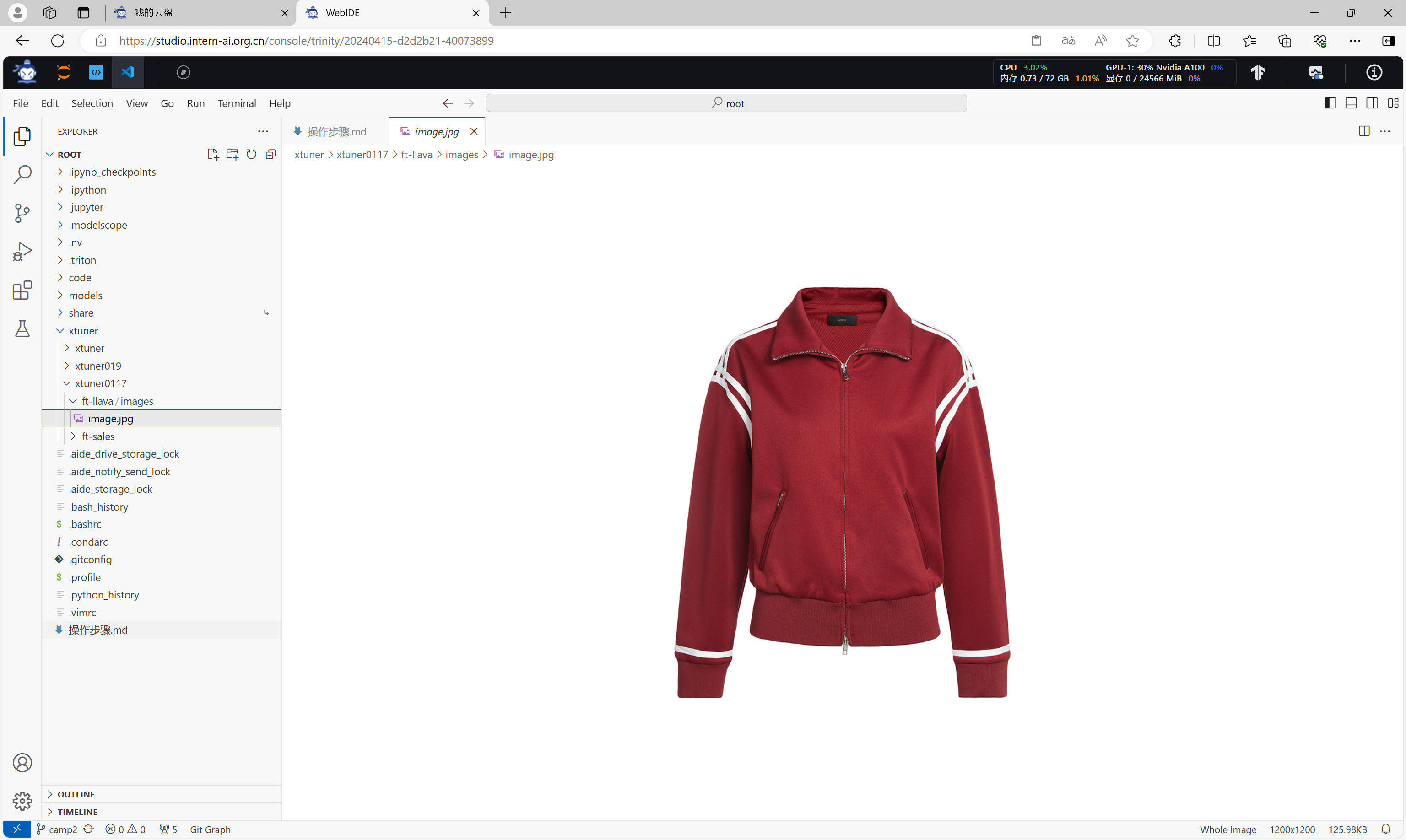This screenshot has height=840, width=1406.
Task: Open the File menu
Action: tap(21, 103)
